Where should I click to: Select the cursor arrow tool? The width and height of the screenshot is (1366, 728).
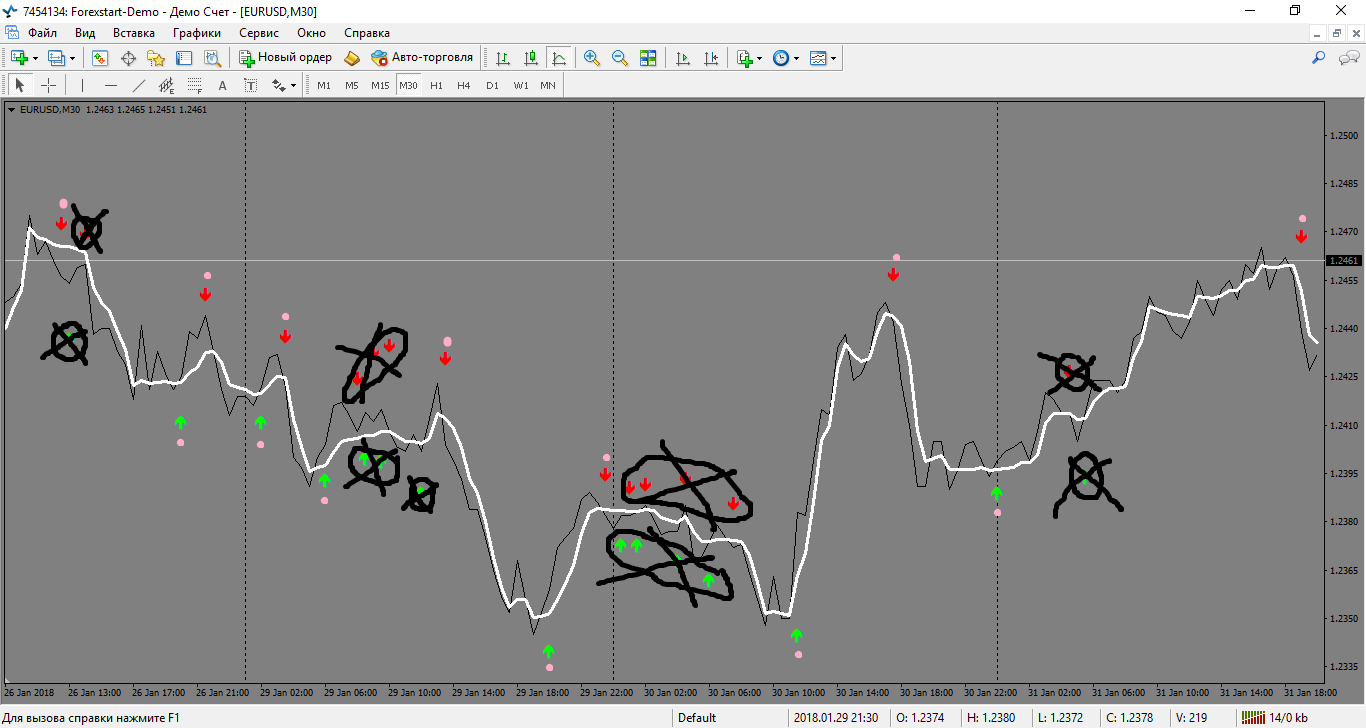coord(19,85)
